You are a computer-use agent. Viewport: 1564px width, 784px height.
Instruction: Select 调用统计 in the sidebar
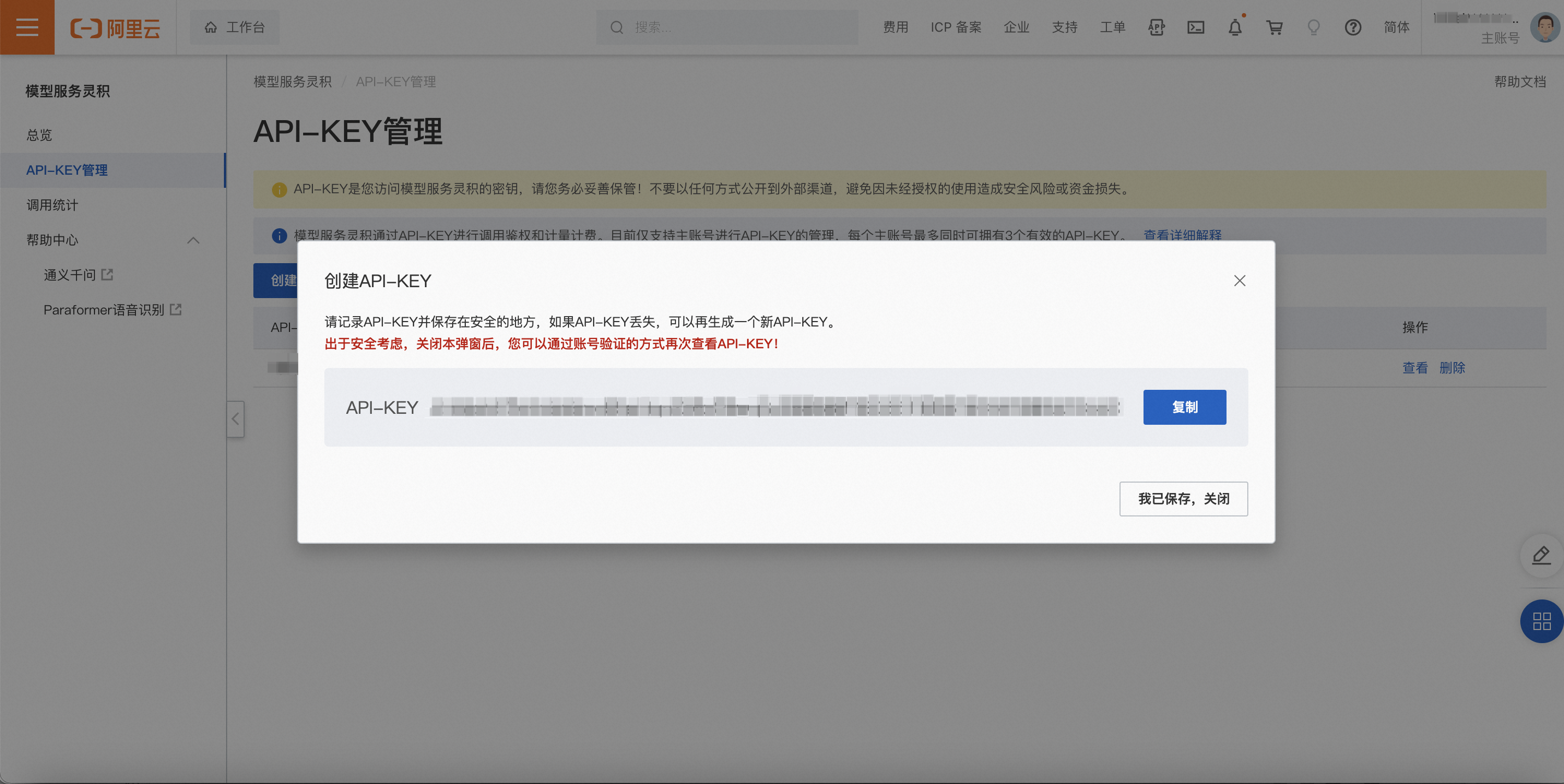[52, 205]
